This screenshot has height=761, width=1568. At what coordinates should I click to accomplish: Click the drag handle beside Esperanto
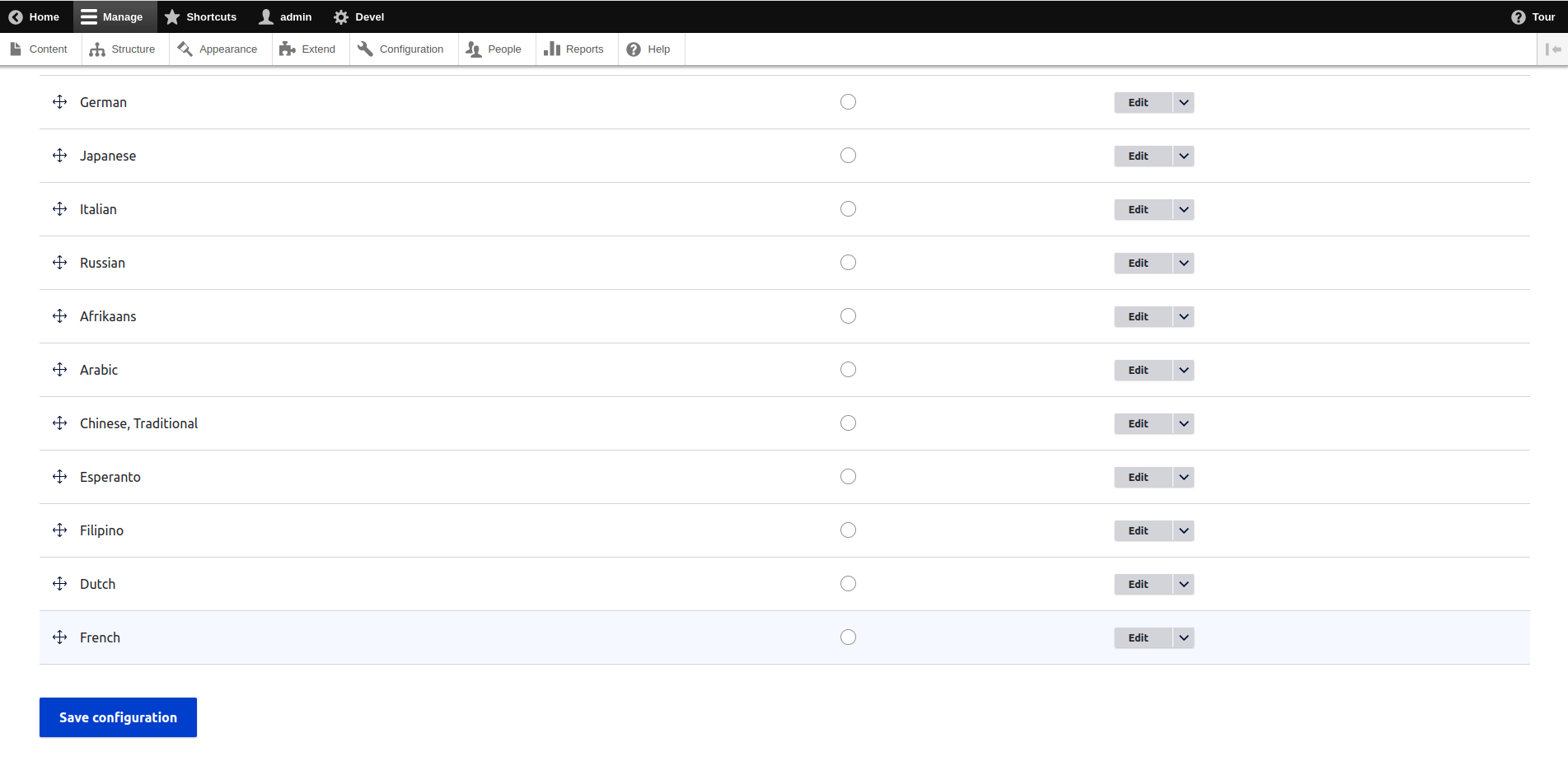59,476
